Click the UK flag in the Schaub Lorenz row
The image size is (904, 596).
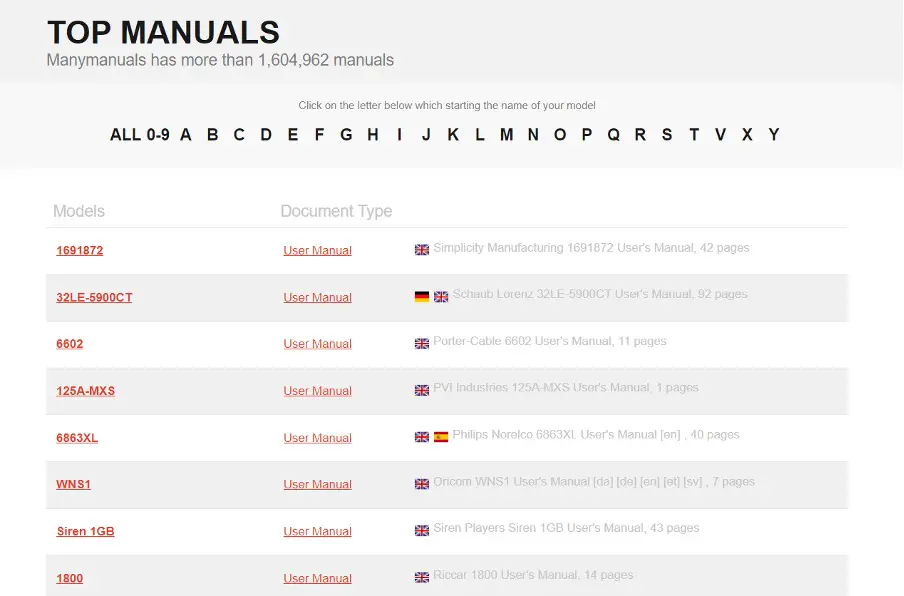point(440,296)
